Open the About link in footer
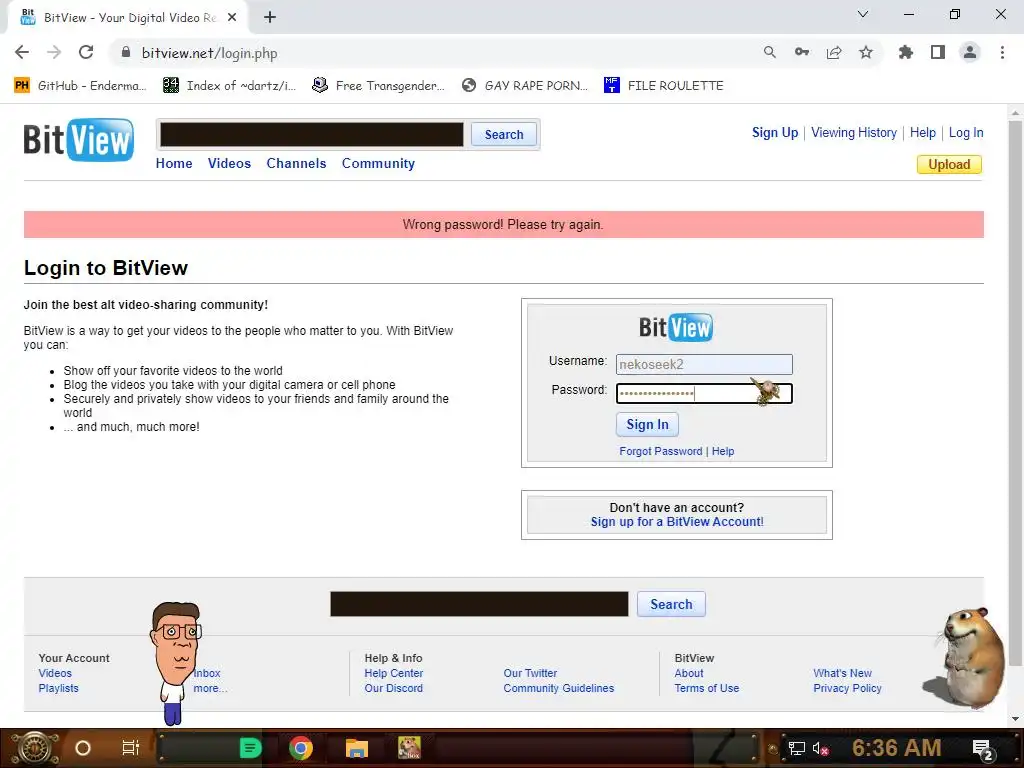This screenshot has height=768, width=1024. pos(689,673)
